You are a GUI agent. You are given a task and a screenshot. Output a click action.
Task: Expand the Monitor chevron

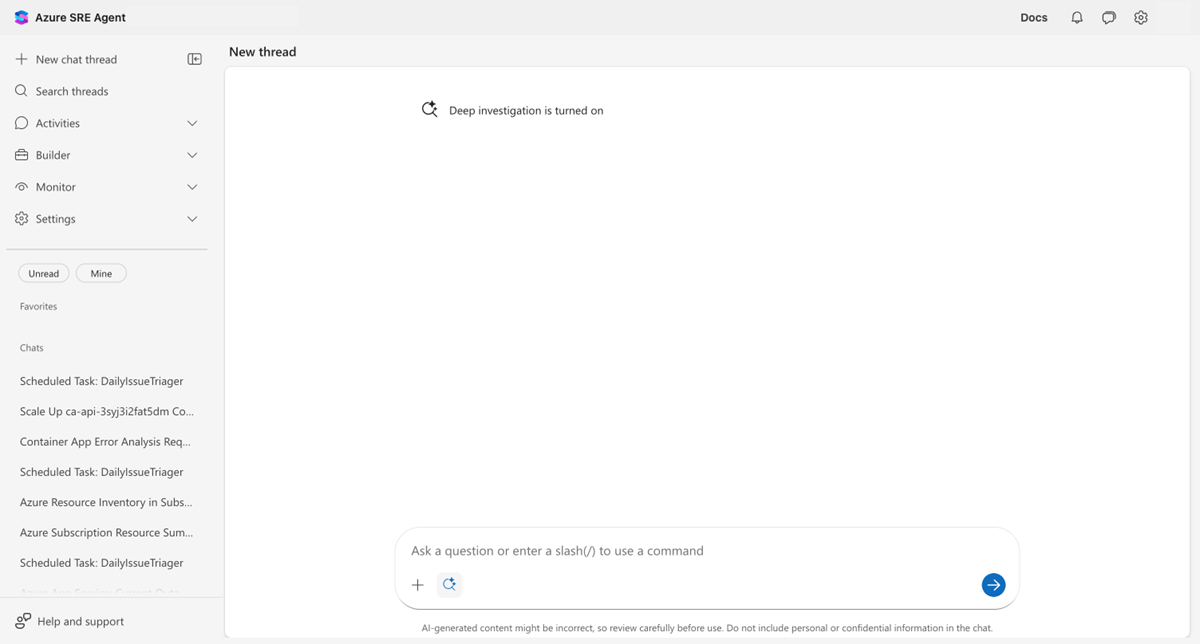tap(192, 187)
